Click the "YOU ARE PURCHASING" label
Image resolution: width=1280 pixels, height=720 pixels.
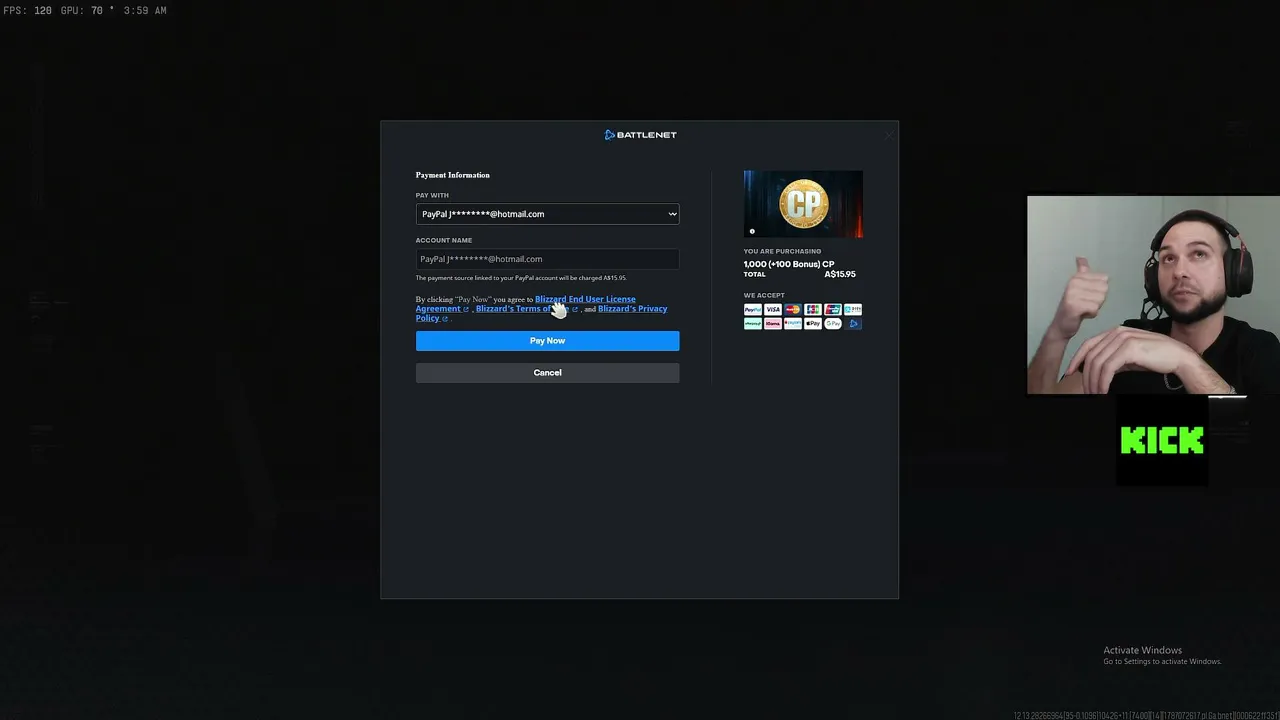(x=782, y=252)
